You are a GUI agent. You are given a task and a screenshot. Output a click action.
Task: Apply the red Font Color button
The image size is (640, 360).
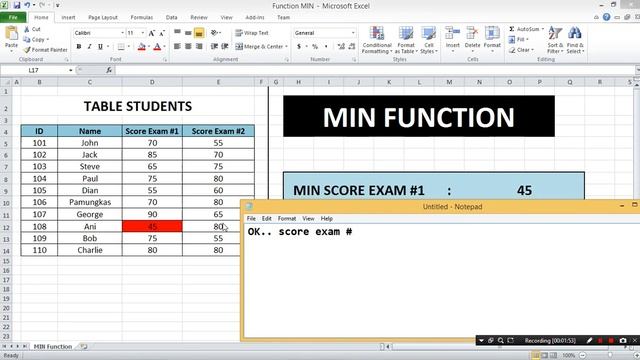[x=158, y=47]
